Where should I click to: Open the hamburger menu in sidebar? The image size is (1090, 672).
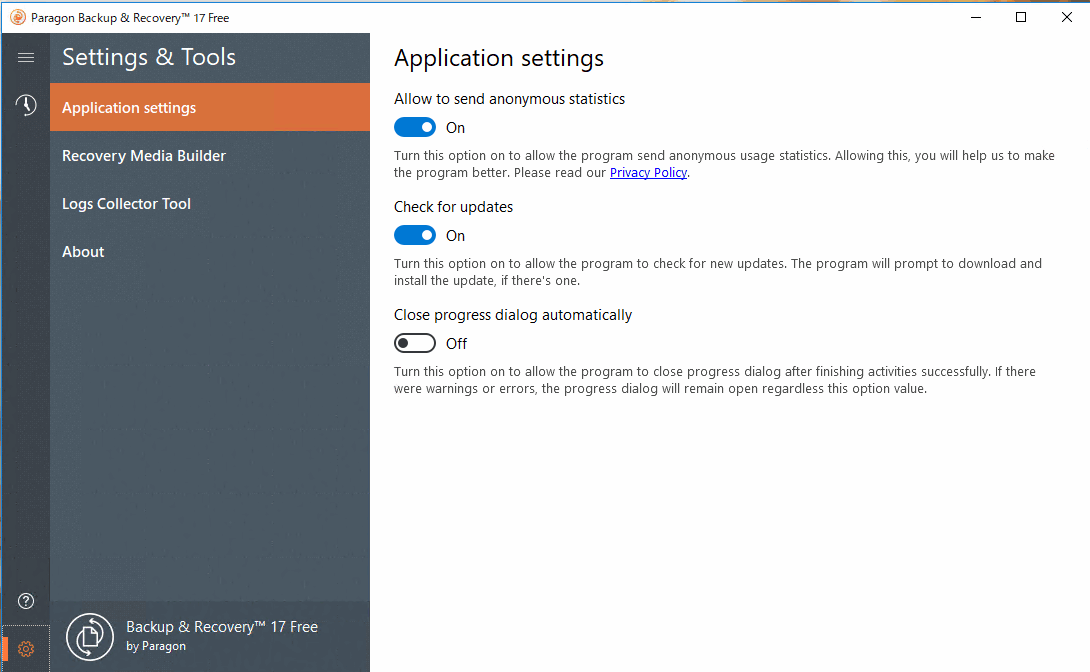coord(26,58)
